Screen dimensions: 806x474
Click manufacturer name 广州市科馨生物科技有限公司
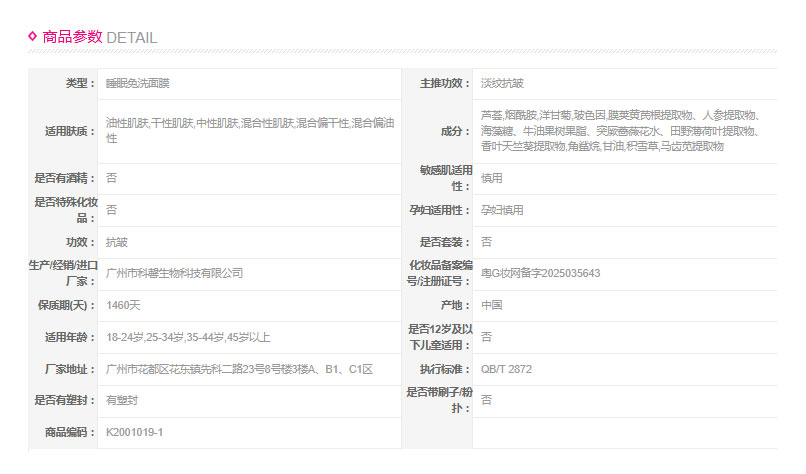[174, 273]
